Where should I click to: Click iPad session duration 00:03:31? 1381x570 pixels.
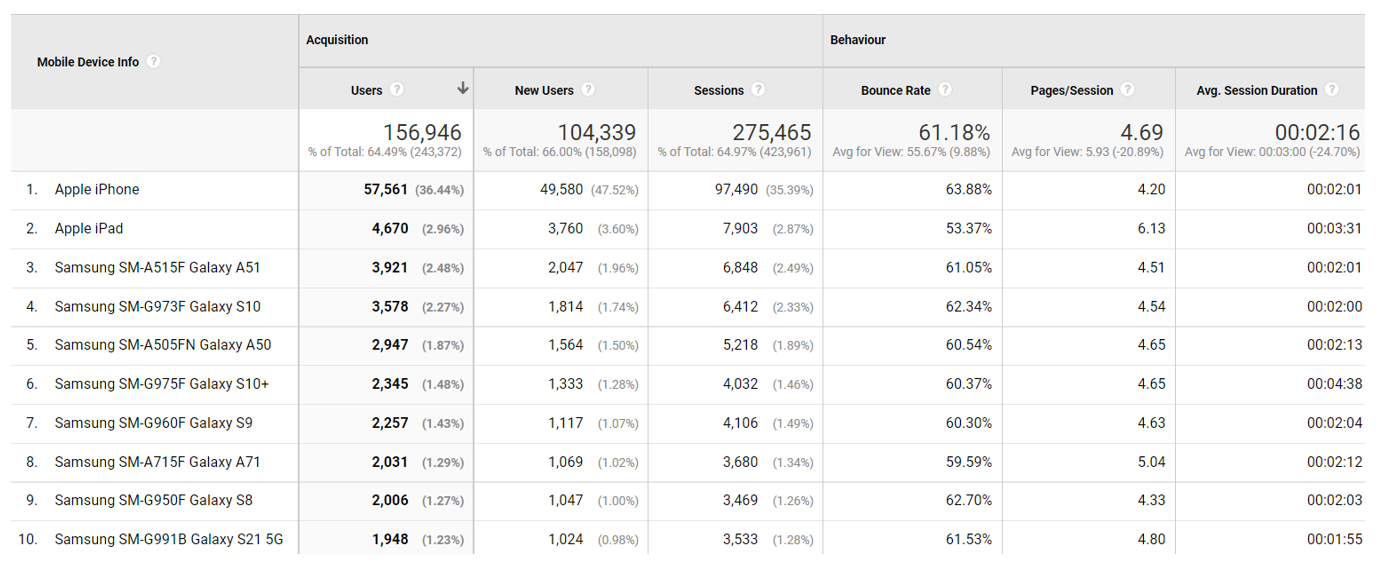tap(1334, 228)
